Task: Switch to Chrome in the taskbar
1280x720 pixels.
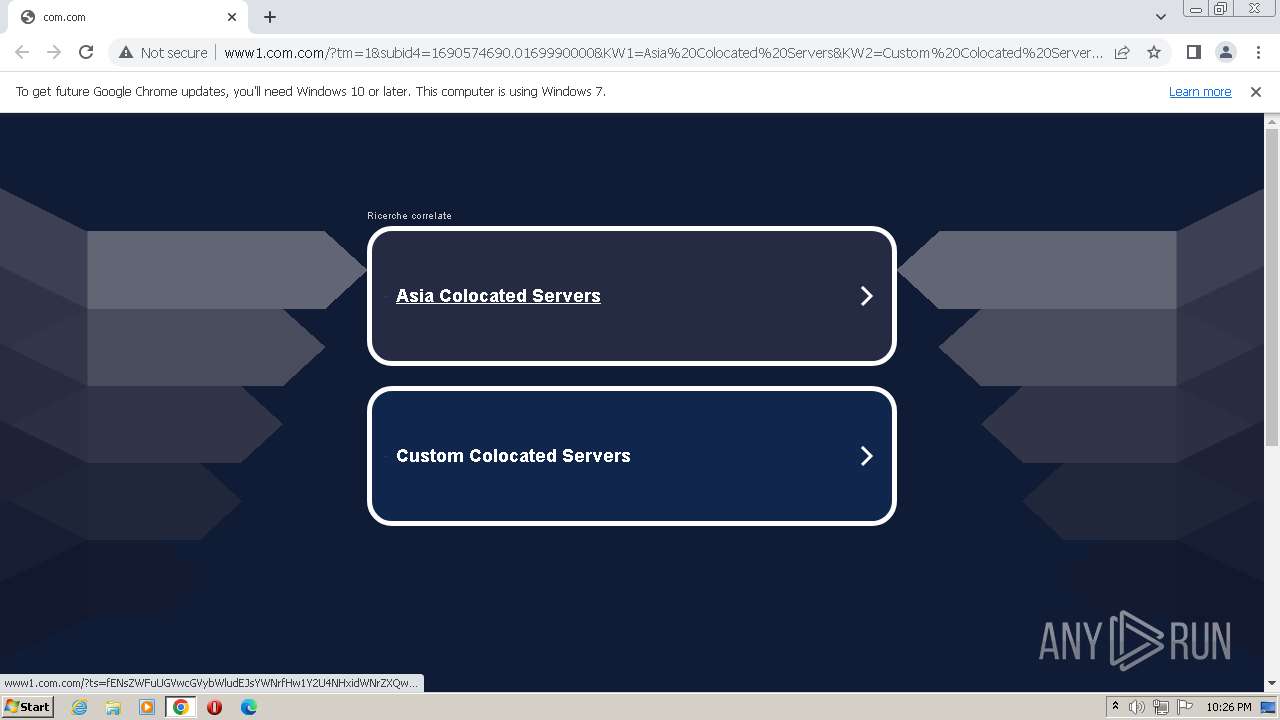Action: [x=181, y=707]
